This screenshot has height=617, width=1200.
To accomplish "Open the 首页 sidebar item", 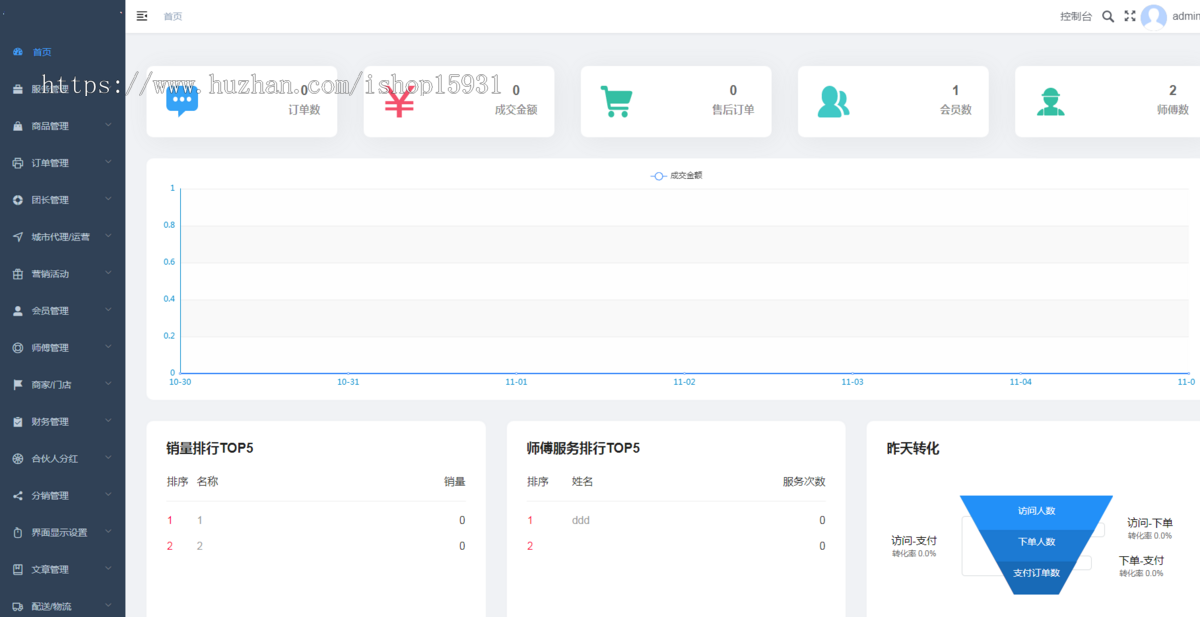I will point(41,52).
